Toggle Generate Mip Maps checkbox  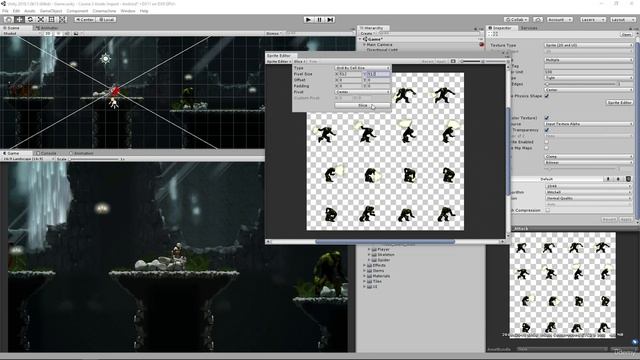pyautogui.click(x=547, y=148)
